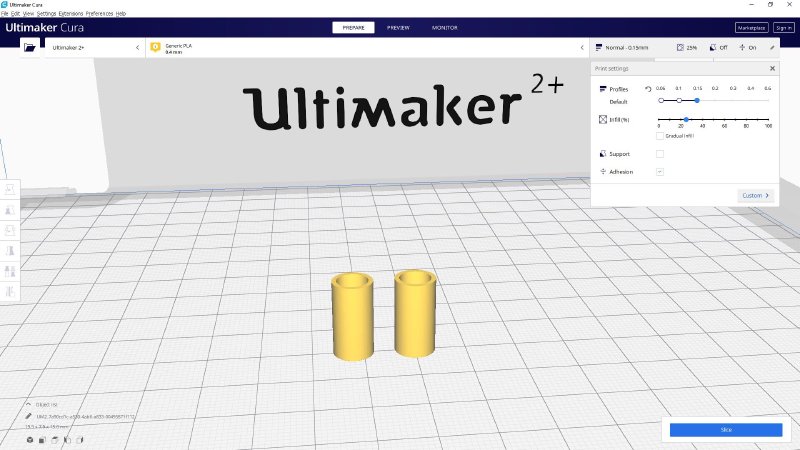Click the edit pencil in print settings bar
Viewport: 800px width, 450px height.
[x=772, y=47]
